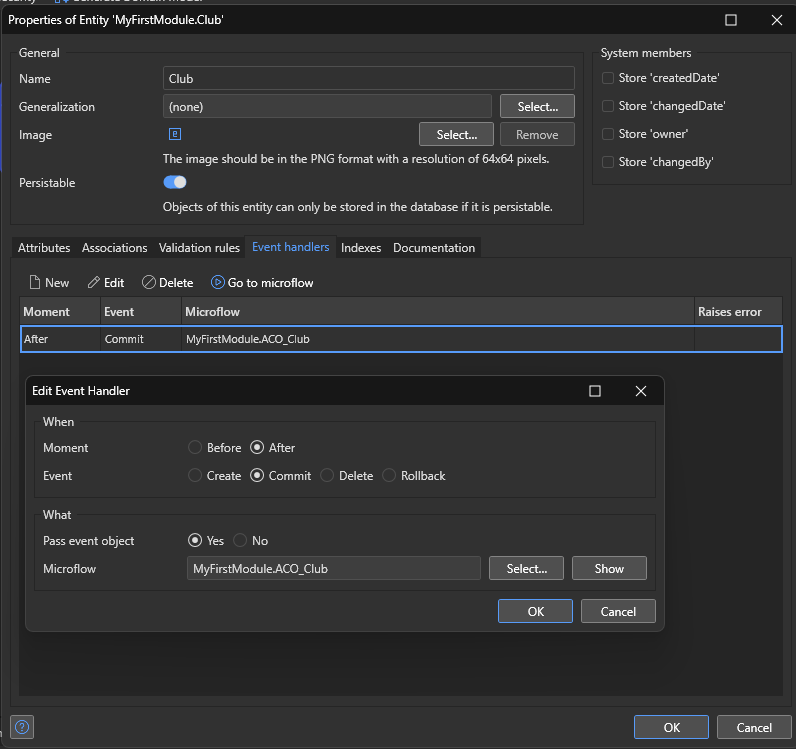
Task: Select MyFirstModule.ACO_Club cell in table
Action: pyautogui.click(x=438, y=339)
